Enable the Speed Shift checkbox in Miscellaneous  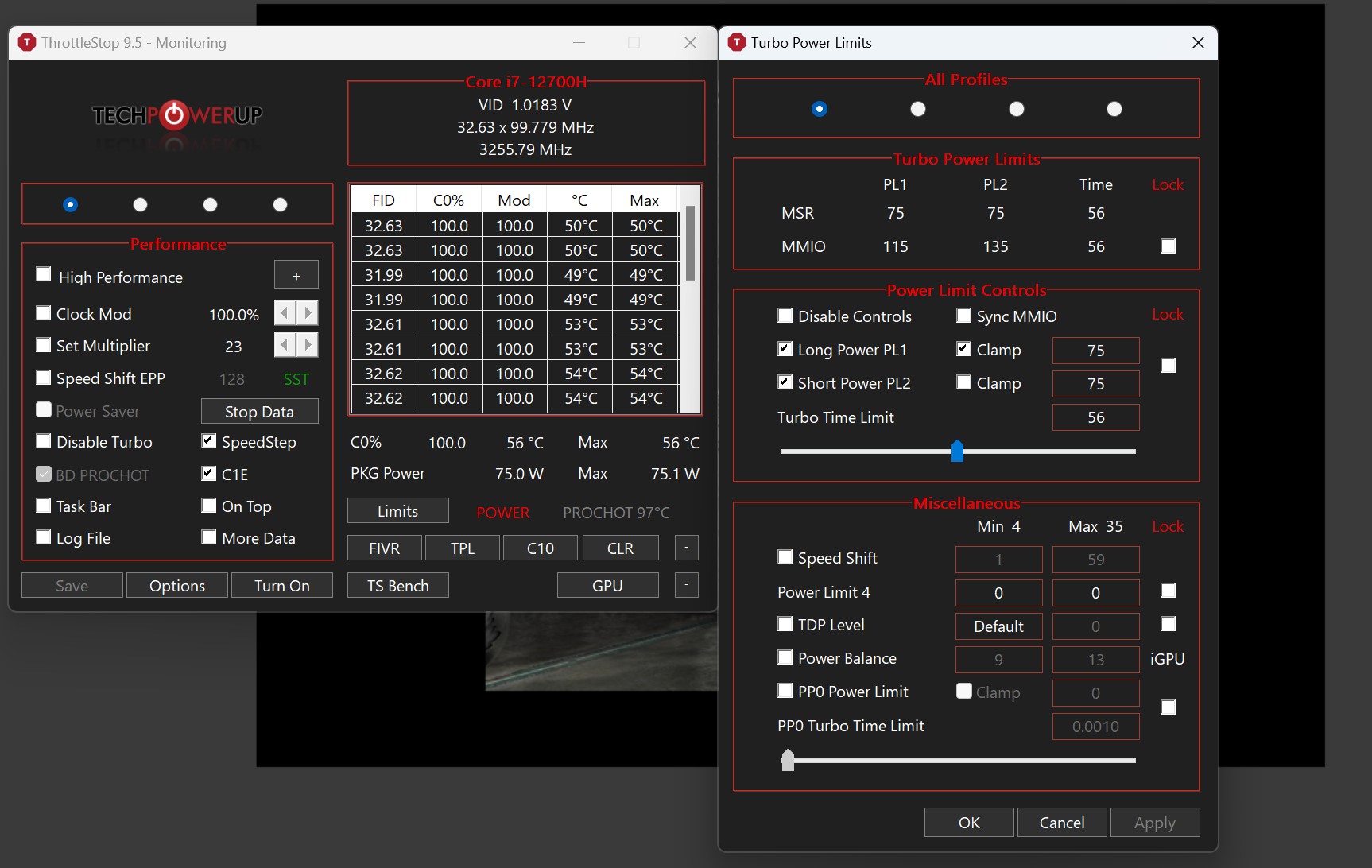[785, 557]
